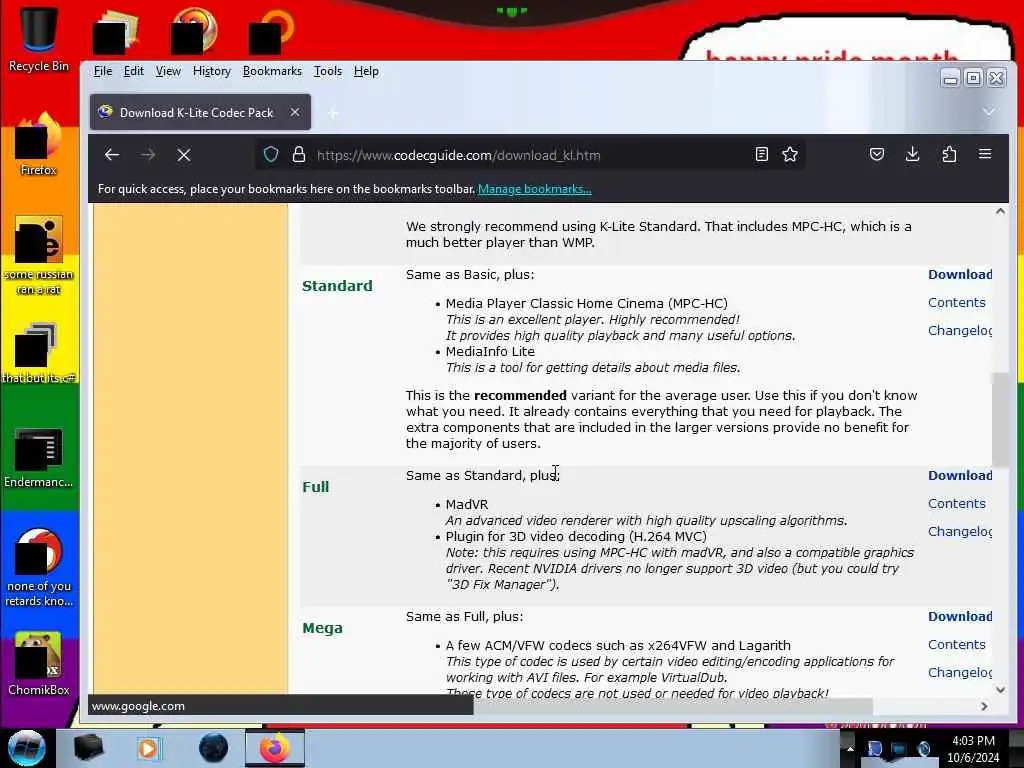Click the dark globe taskbar icon

click(x=213, y=748)
